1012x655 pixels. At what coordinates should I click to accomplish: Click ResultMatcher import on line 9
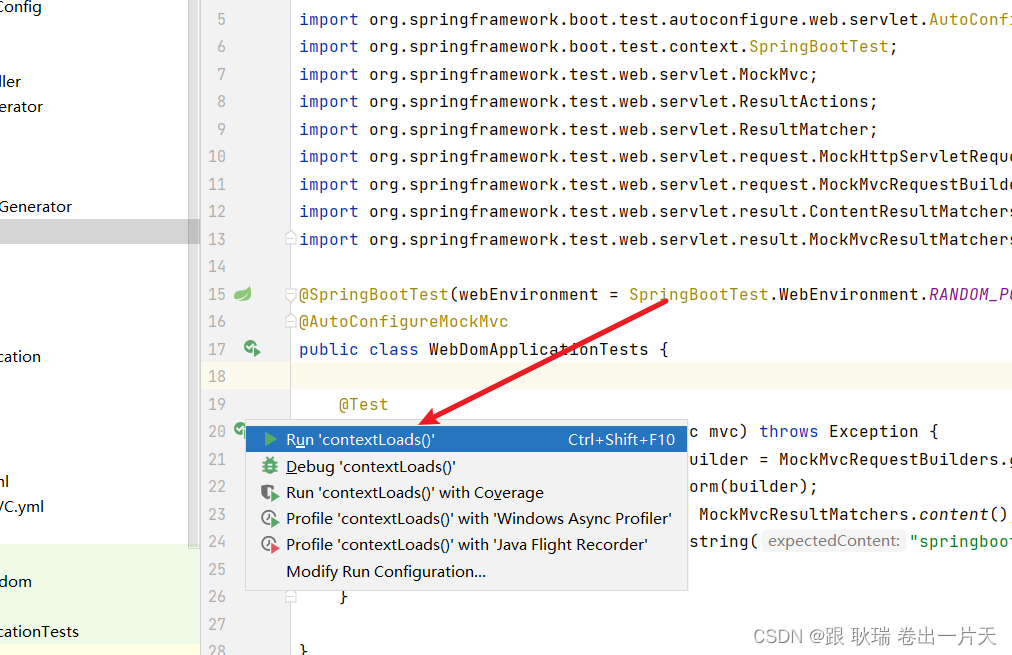click(804, 129)
